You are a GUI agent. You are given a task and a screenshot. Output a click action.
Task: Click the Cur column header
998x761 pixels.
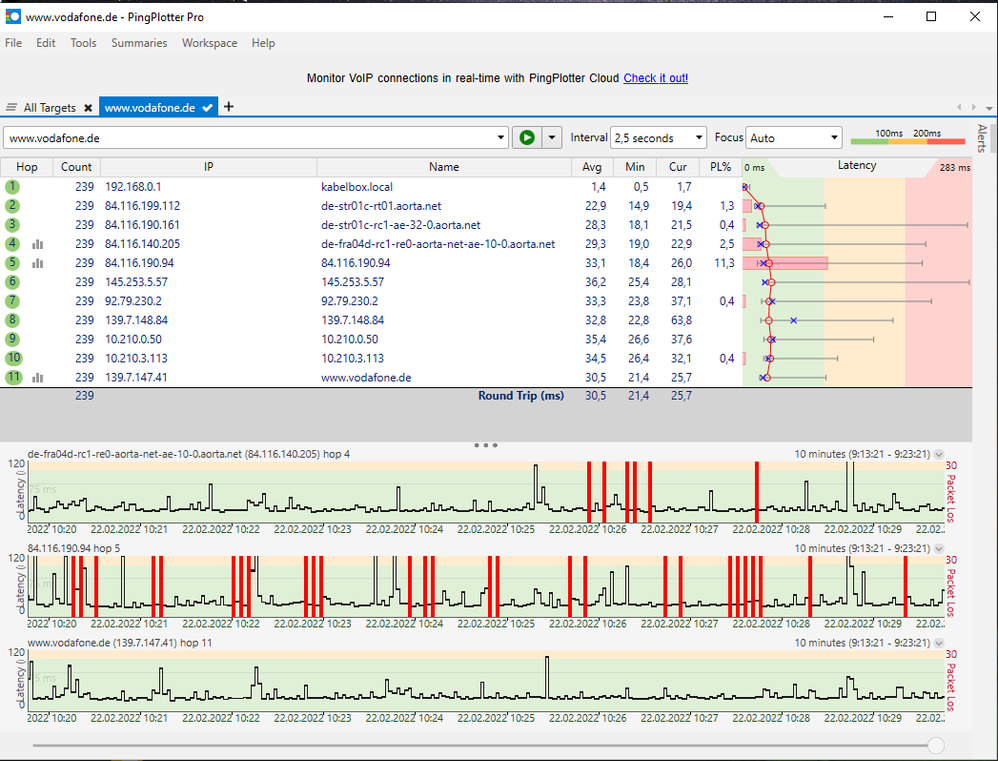[678, 167]
